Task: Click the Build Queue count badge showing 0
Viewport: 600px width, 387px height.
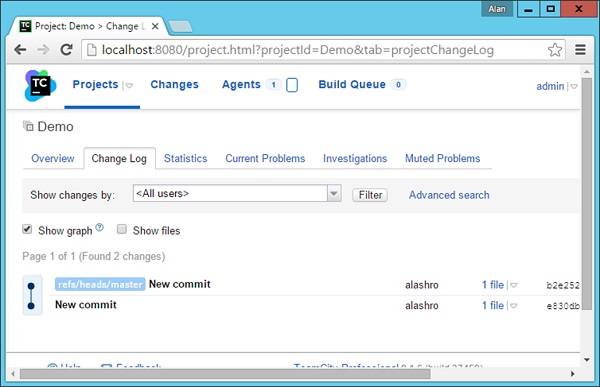Action: (x=398, y=85)
